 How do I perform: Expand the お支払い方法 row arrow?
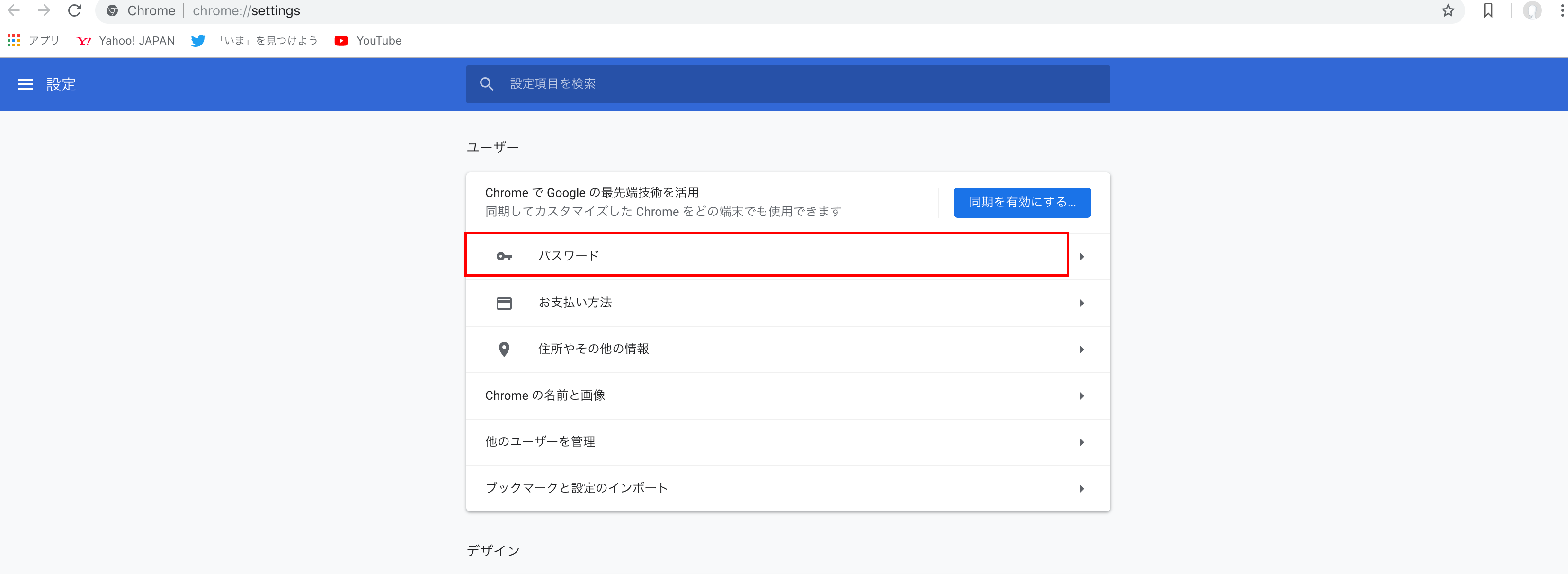(x=1082, y=303)
